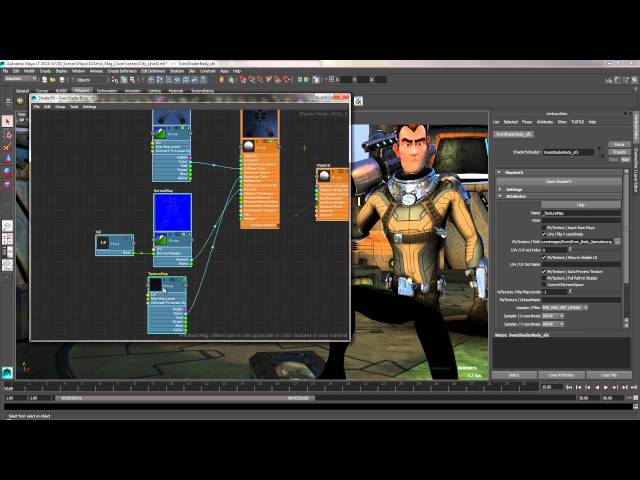Switch to the Lighting shelf tab
The height and width of the screenshot is (480, 640).
pyautogui.click(x=154, y=91)
